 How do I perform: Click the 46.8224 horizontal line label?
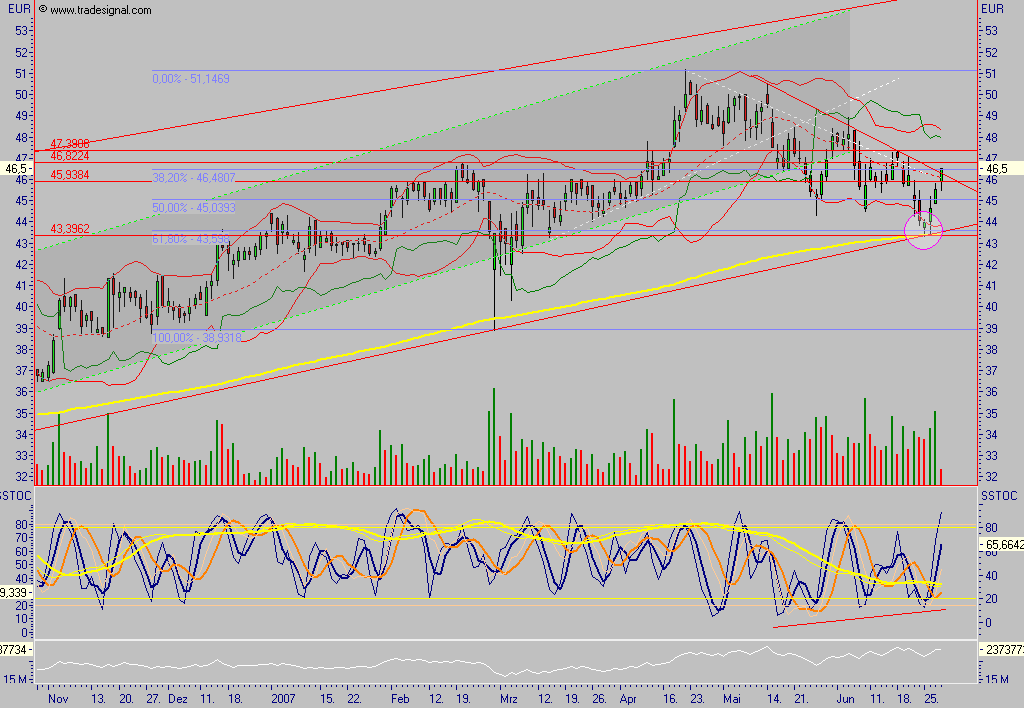pyautogui.click(x=70, y=155)
